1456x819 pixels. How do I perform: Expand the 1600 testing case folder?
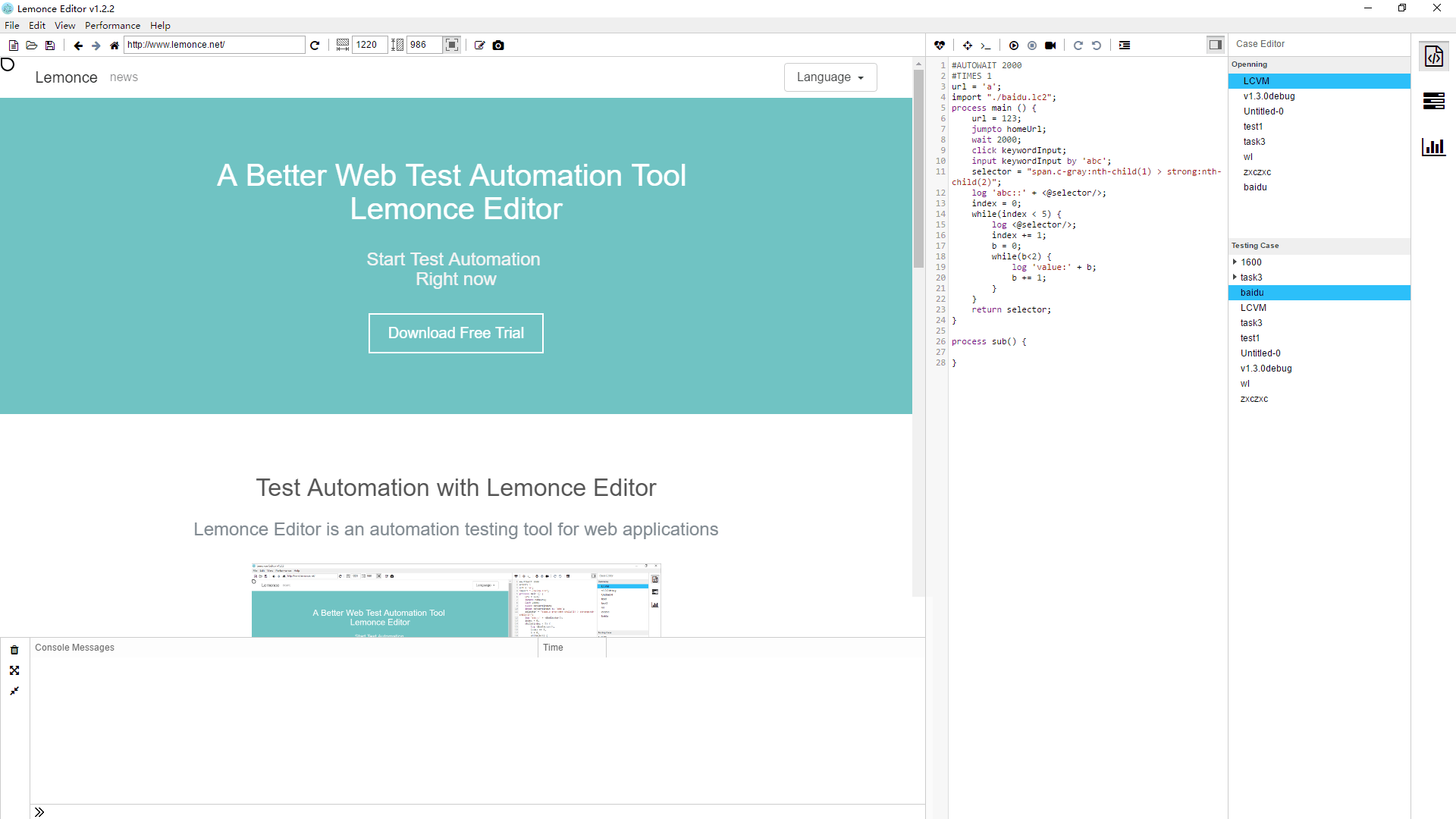click(x=1235, y=262)
